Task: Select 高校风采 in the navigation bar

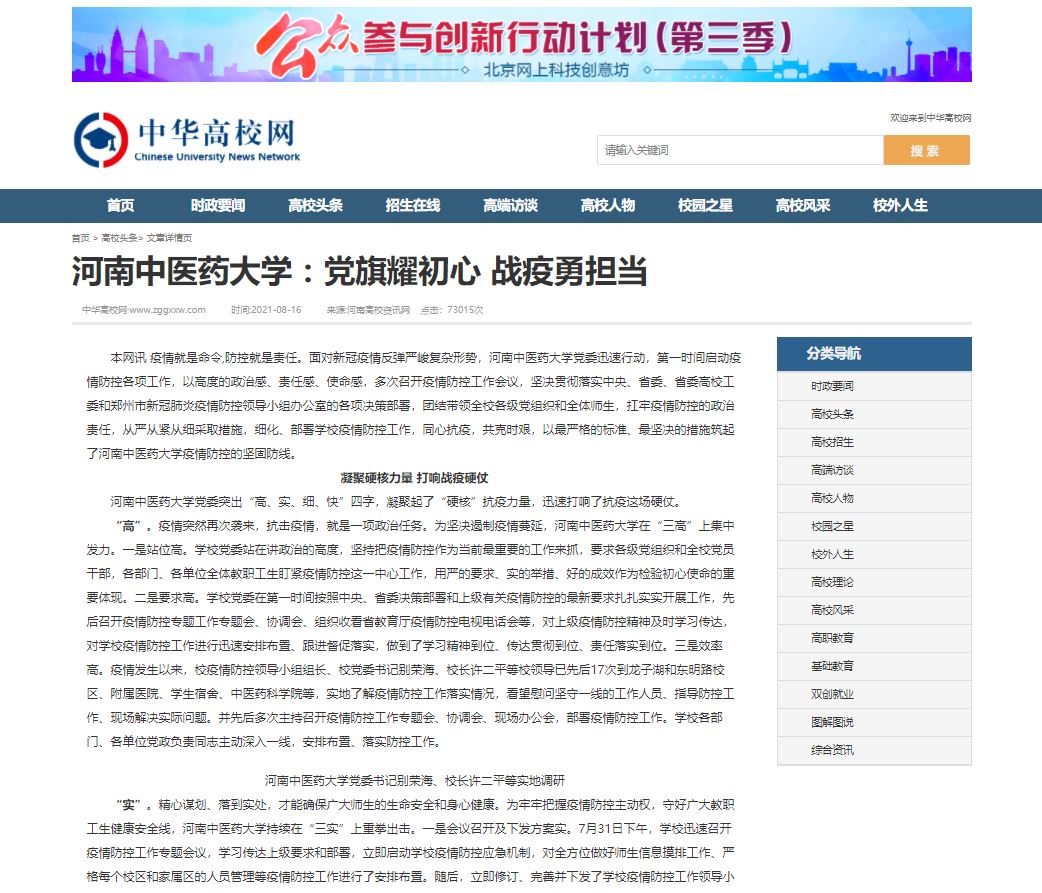Action: [803, 206]
